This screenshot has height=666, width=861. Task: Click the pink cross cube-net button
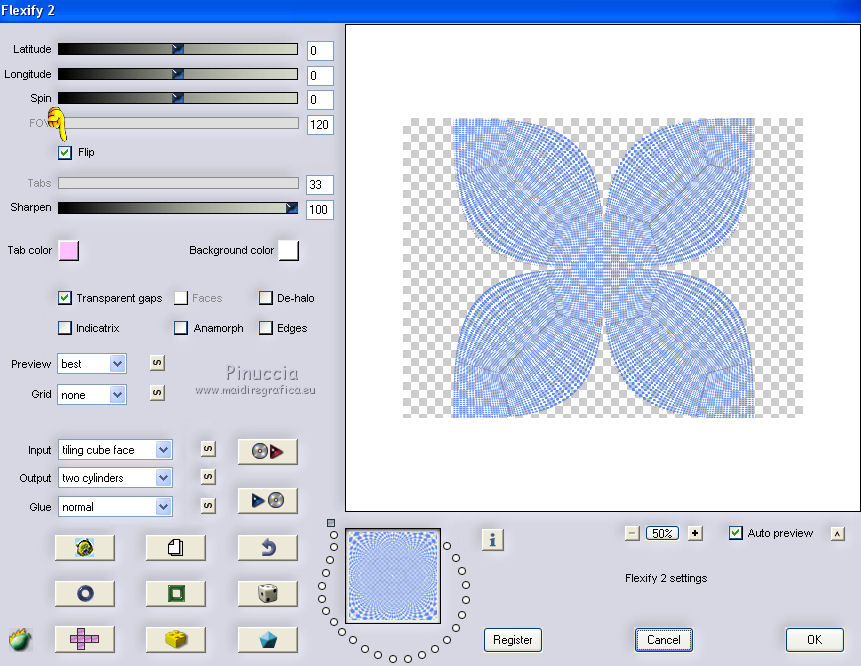coord(85,639)
